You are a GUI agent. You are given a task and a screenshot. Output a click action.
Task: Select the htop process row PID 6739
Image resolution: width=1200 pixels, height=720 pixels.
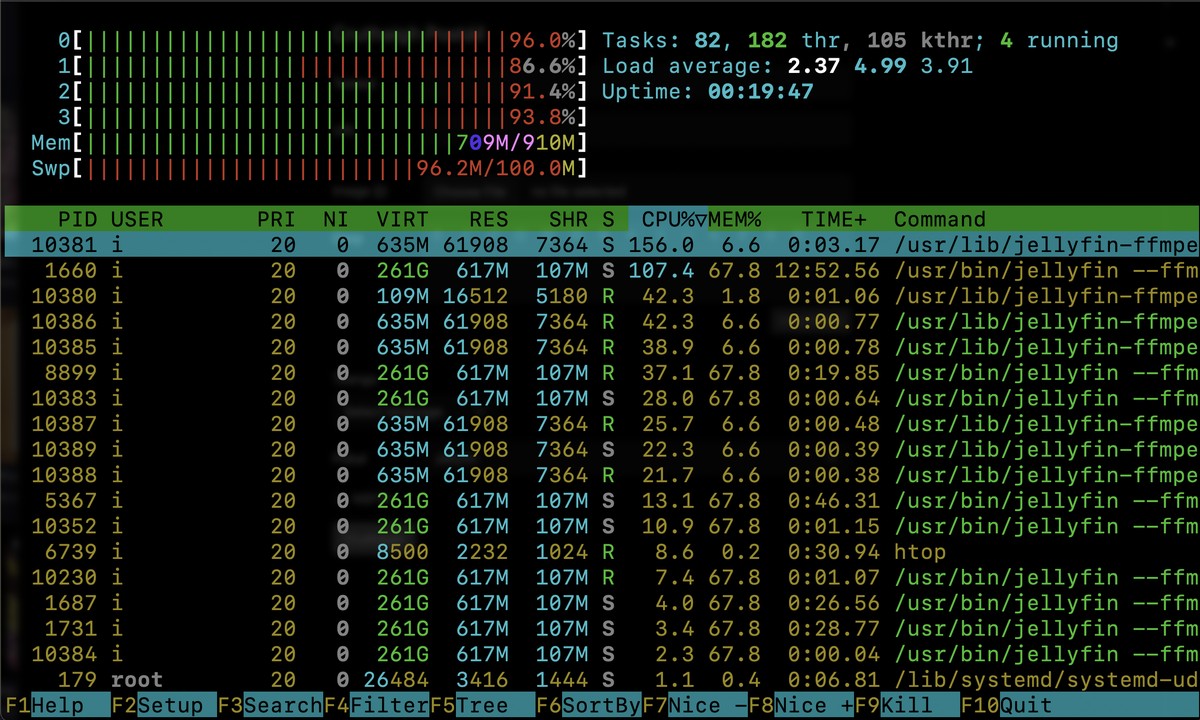pos(600,552)
